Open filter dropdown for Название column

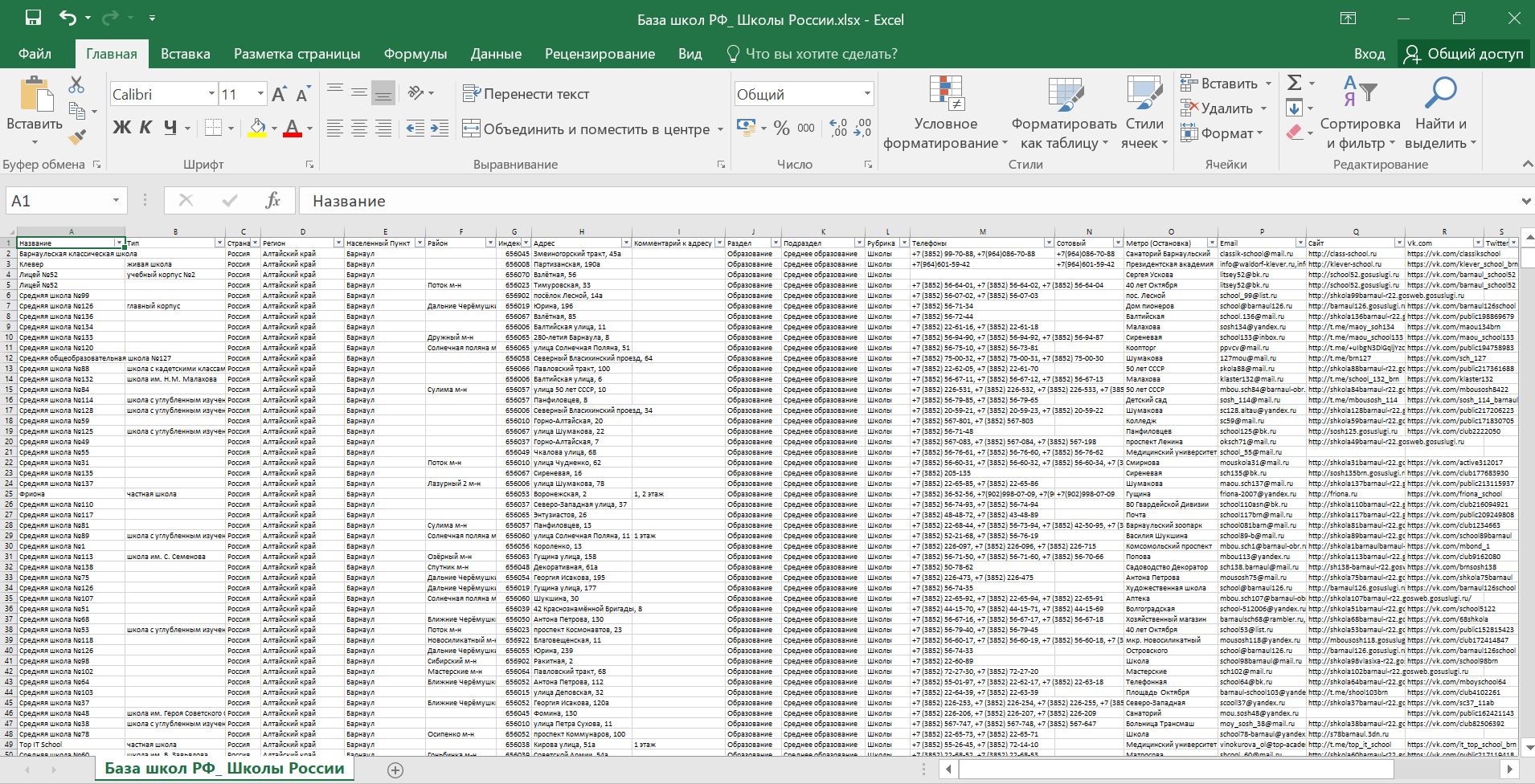pos(120,243)
